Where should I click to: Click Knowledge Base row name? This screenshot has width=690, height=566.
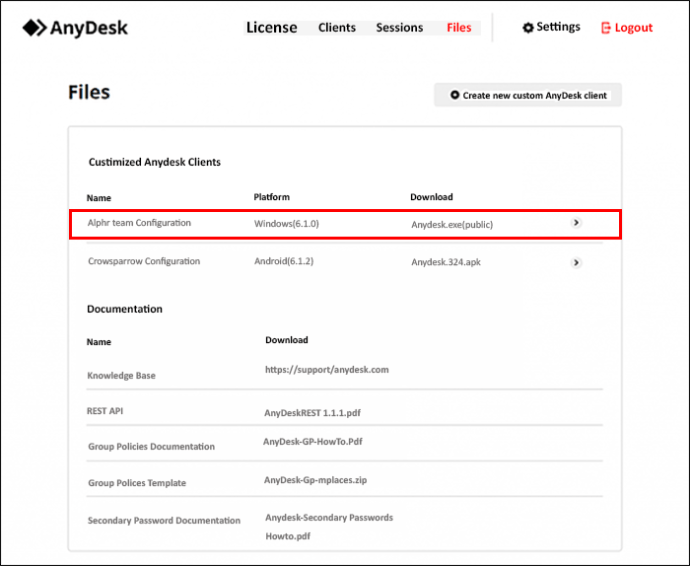121,375
